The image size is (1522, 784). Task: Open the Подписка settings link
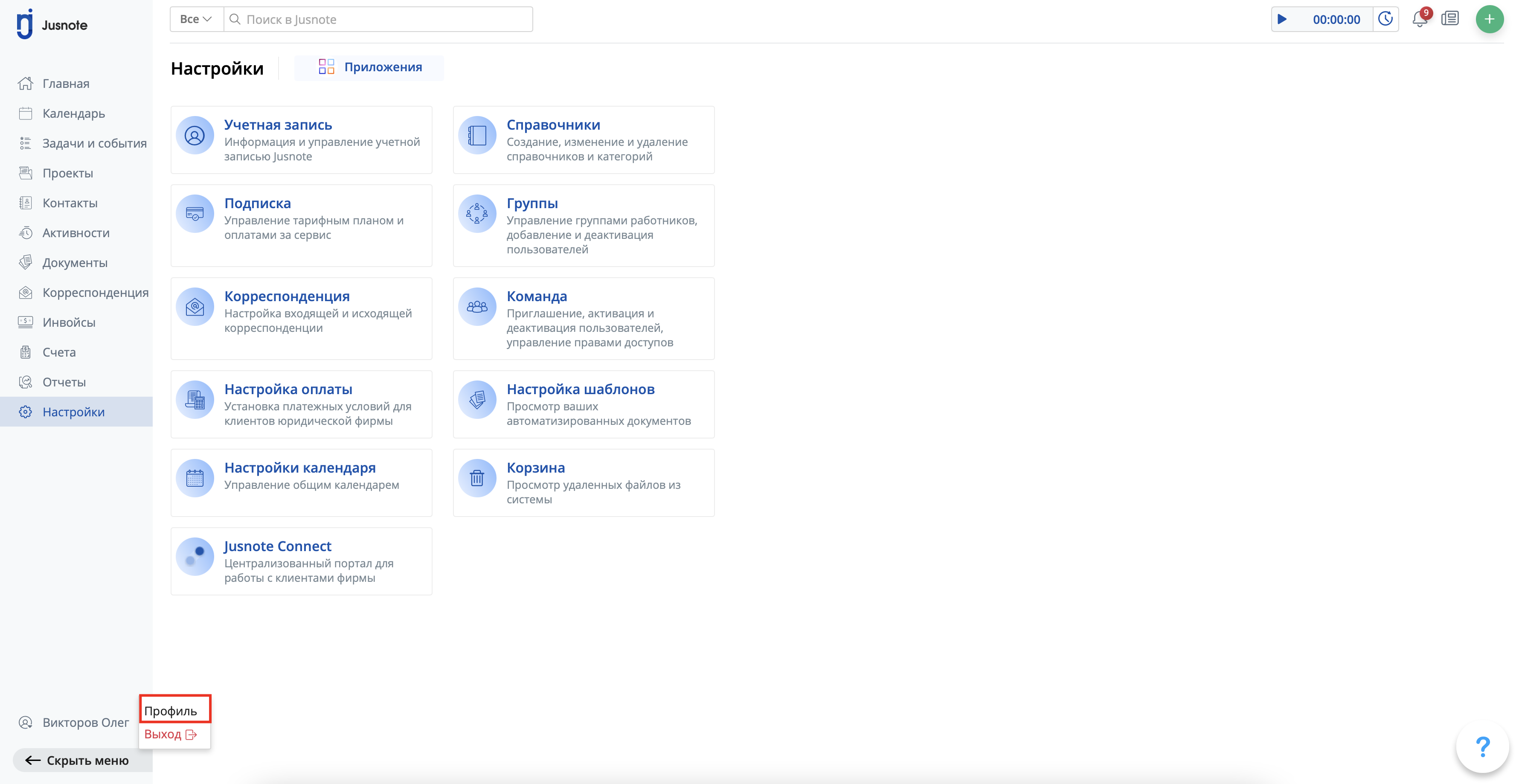click(x=258, y=203)
